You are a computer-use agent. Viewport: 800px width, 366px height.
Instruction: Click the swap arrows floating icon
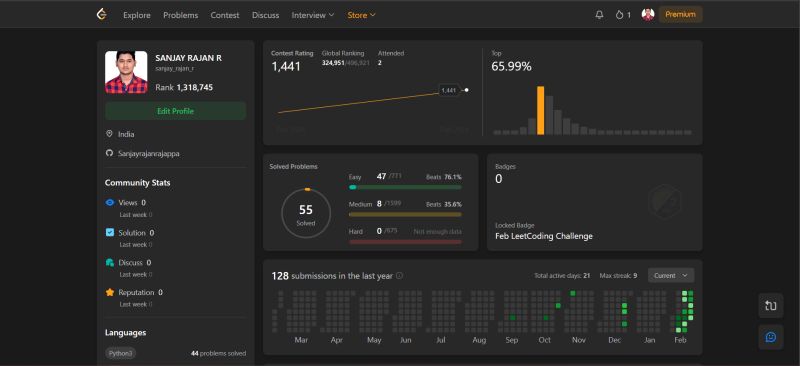pos(771,306)
